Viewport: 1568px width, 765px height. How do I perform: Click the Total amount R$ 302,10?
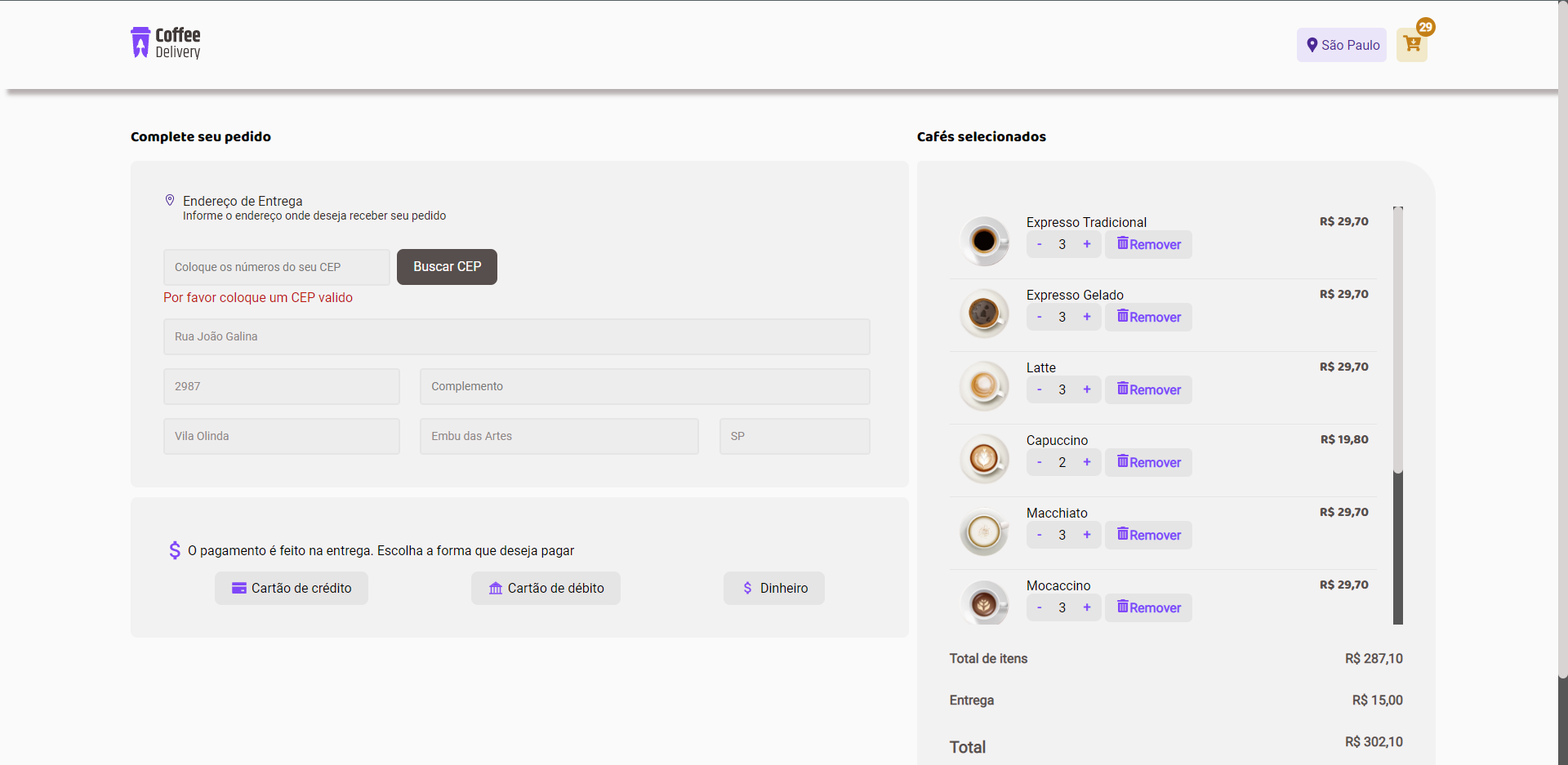(1374, 742)
